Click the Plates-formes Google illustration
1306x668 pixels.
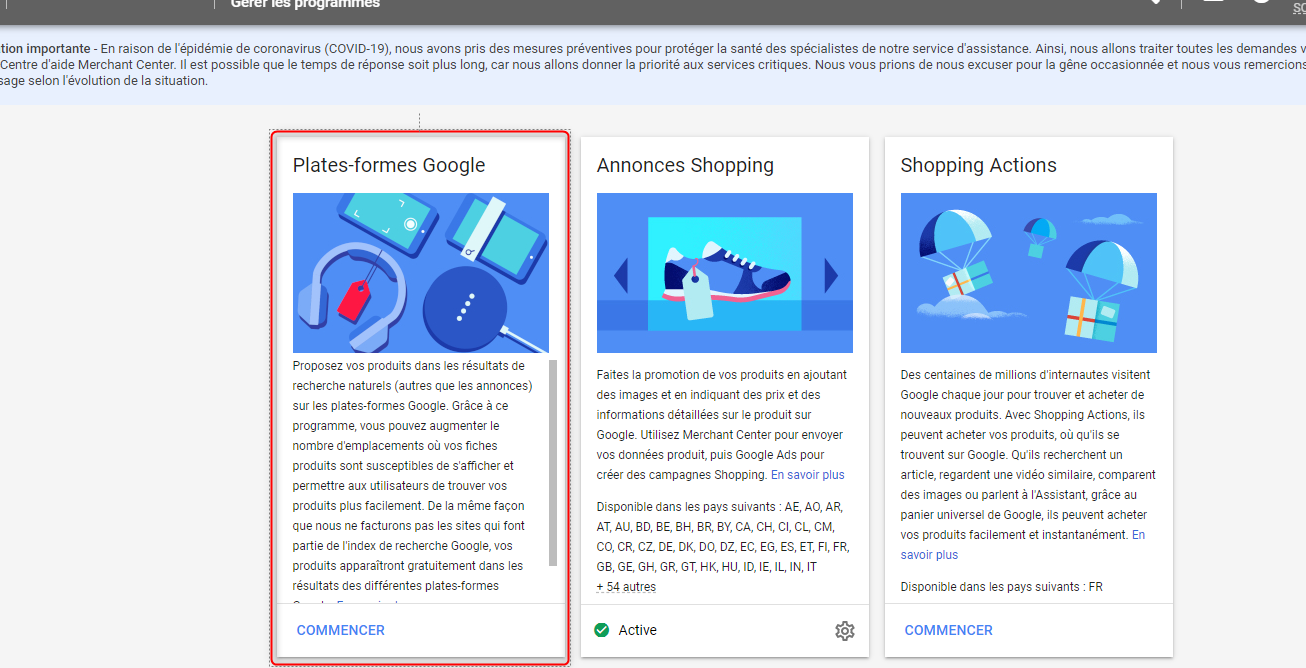point(421,273)
